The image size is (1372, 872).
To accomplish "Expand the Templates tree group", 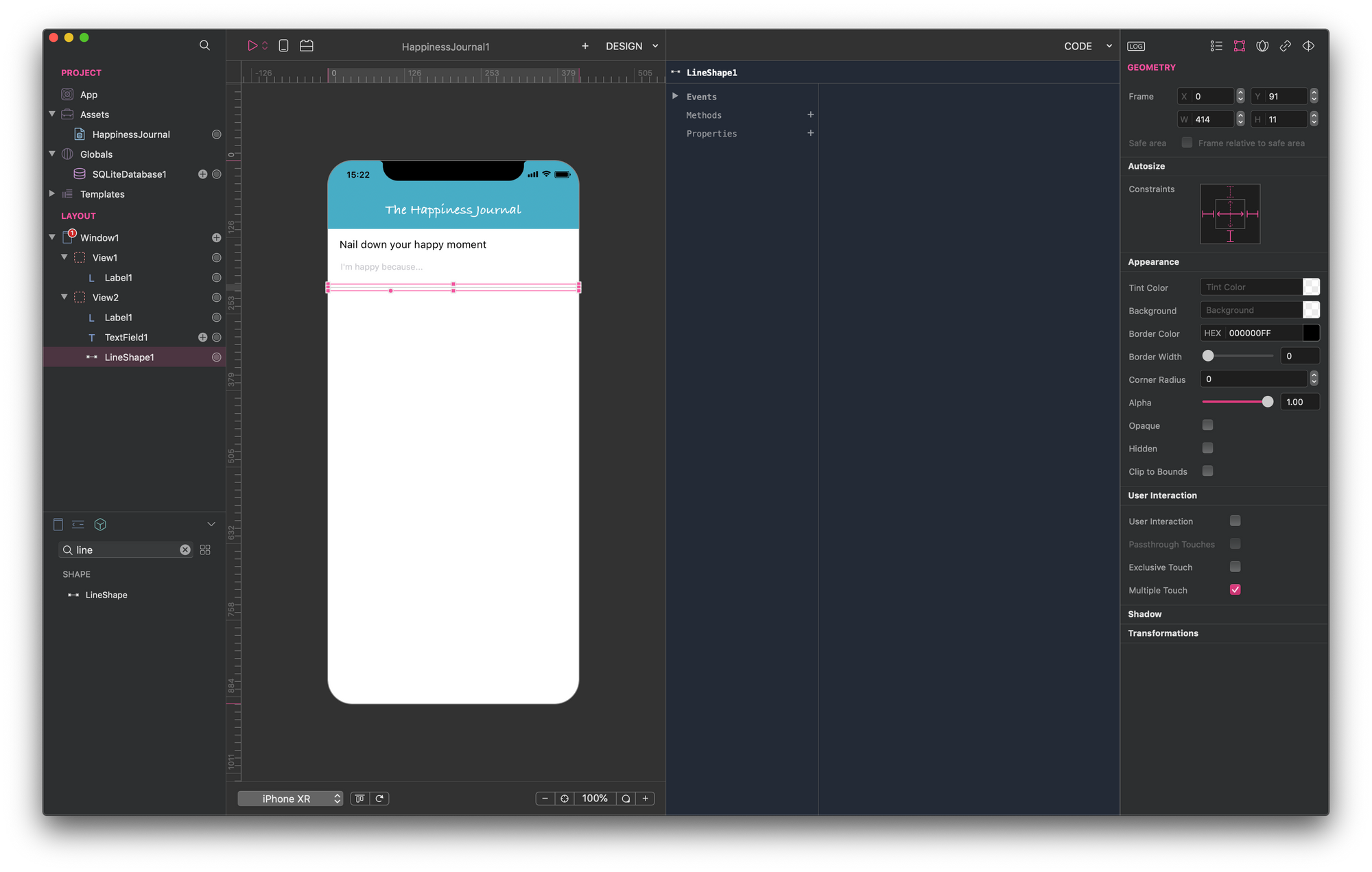I will [x=52, y=194].
